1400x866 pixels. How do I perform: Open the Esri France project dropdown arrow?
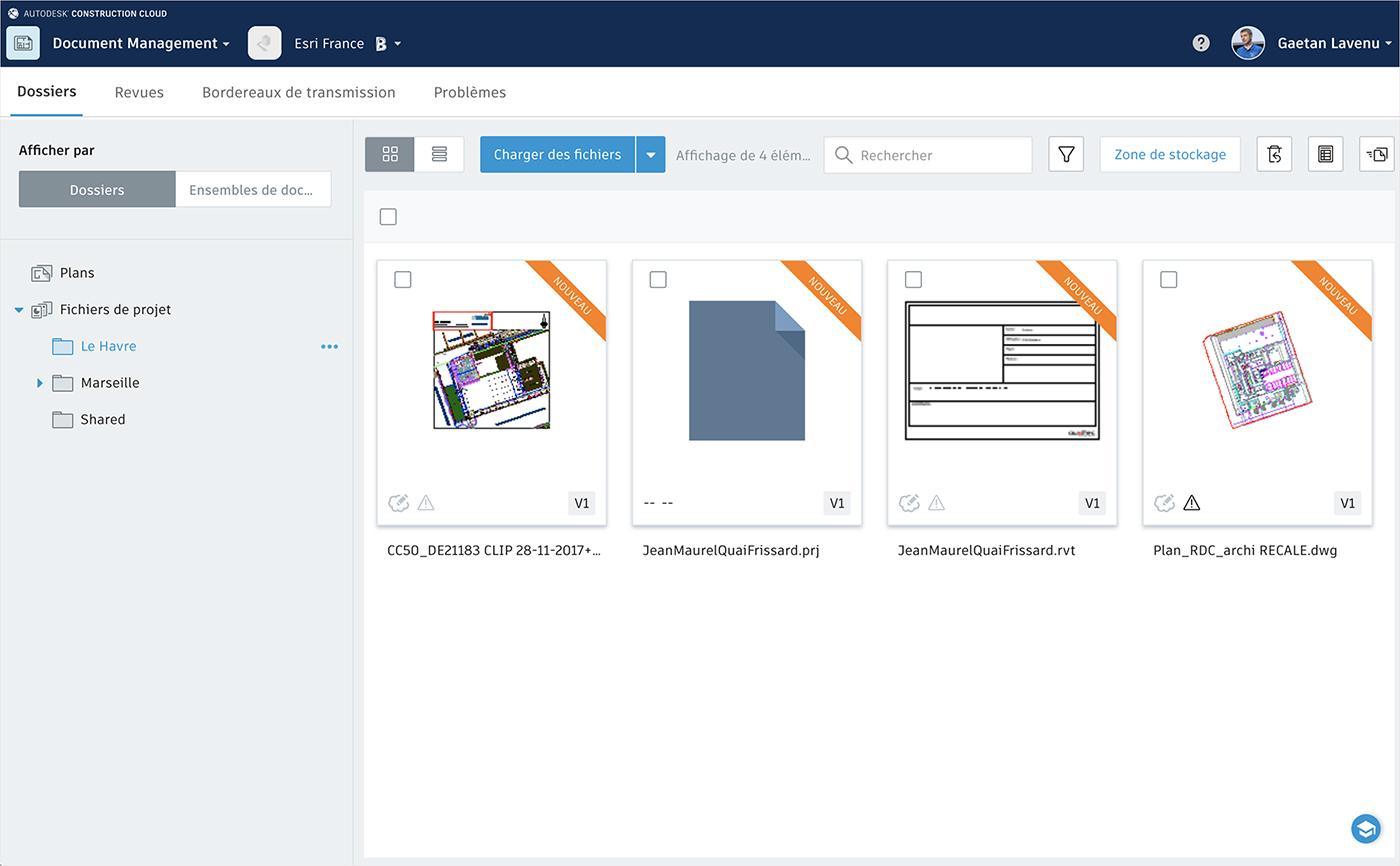pos(398,44)
